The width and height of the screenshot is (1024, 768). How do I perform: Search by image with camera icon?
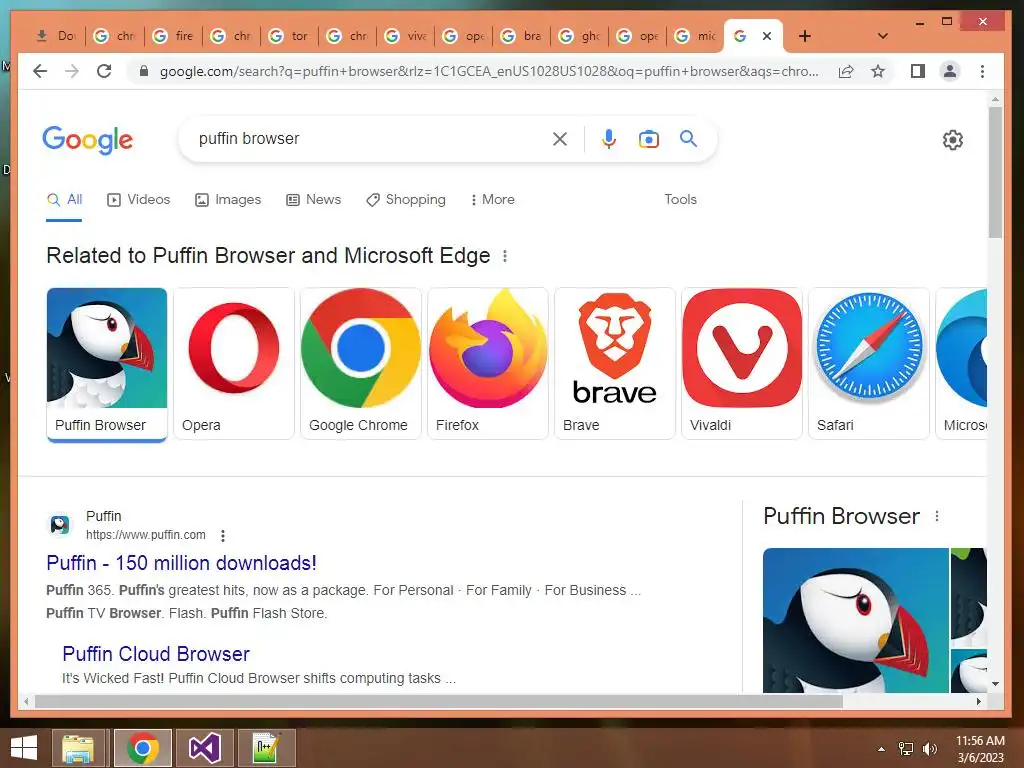[x=648, y=138]
